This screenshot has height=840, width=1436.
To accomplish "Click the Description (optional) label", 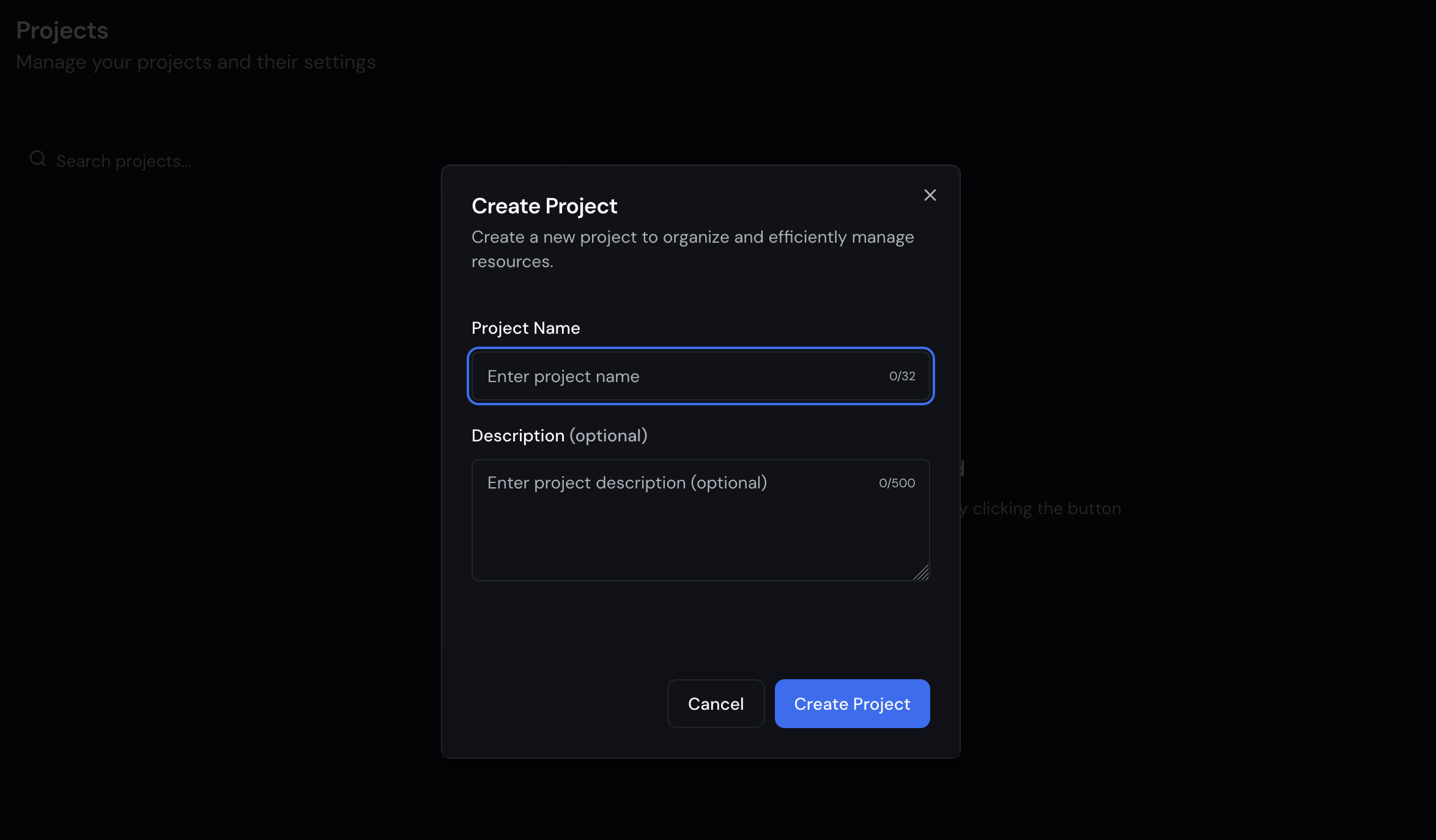I will click(x=559, y=435).
